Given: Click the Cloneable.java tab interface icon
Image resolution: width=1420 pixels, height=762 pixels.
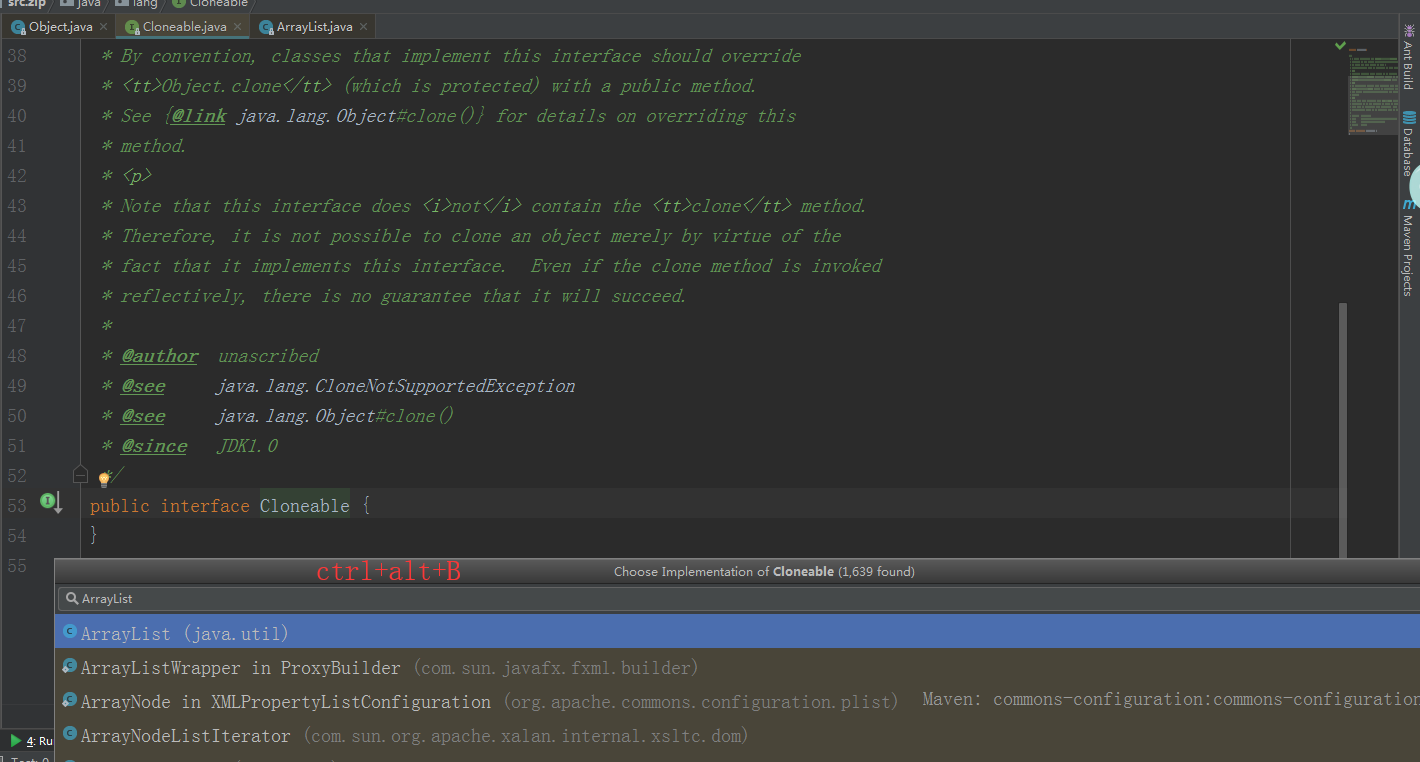Looking at the screenshot, I should pyautogui.click(x=132, y=27).
